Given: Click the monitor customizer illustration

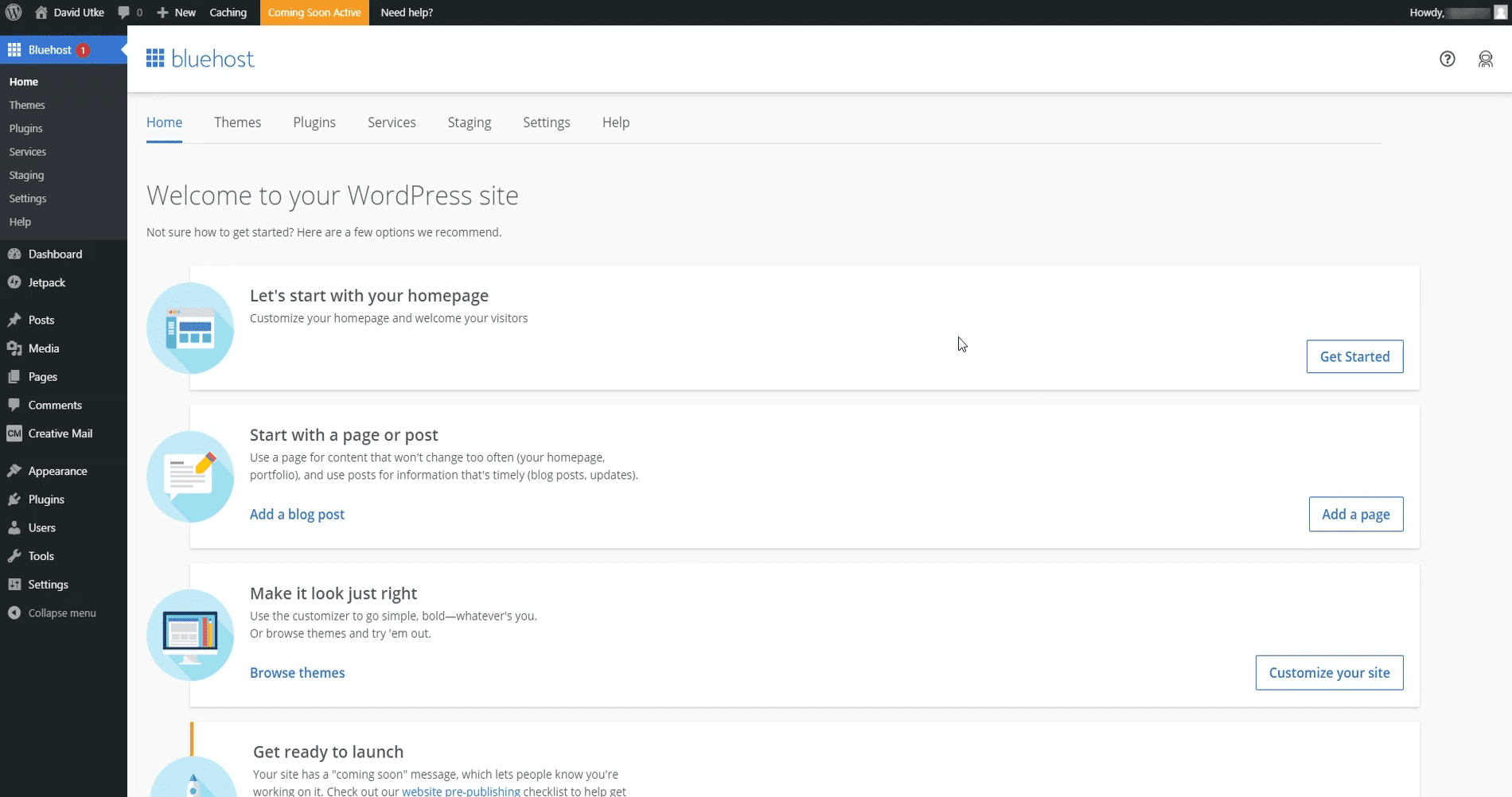Looking at the screenshot, I should (x=190, y=635).
